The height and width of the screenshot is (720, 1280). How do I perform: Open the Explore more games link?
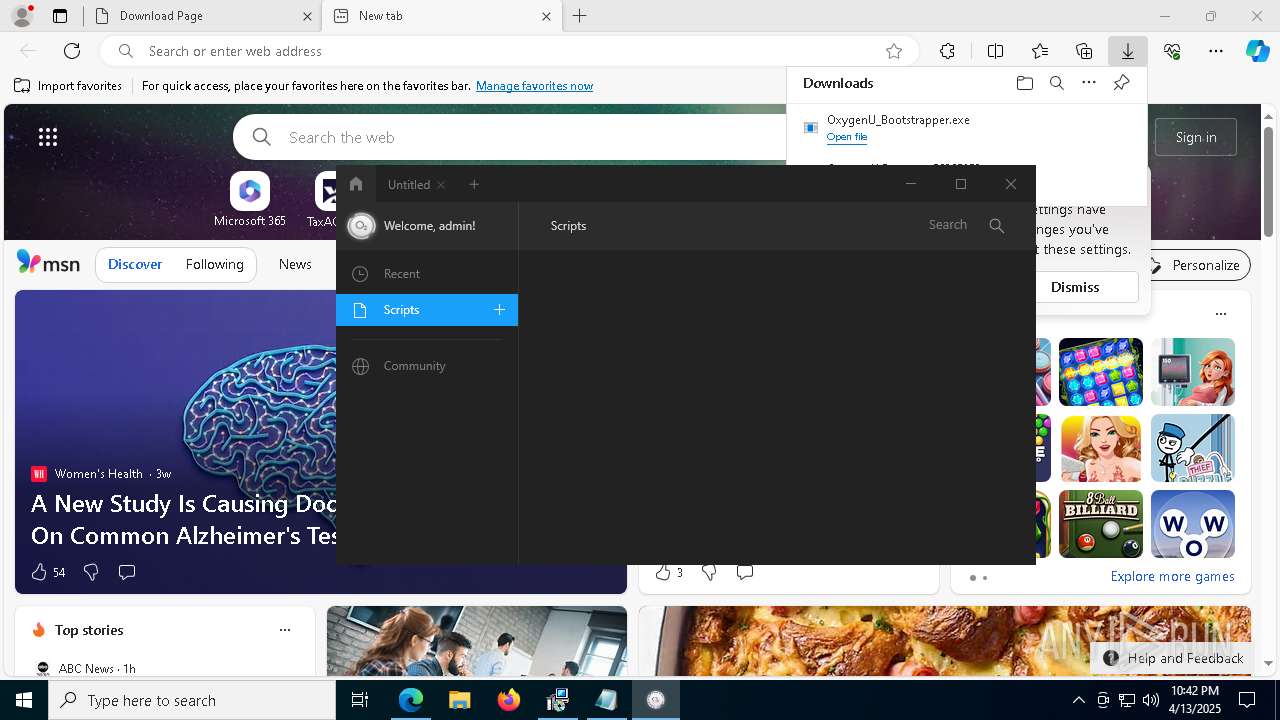(1172, 576)
